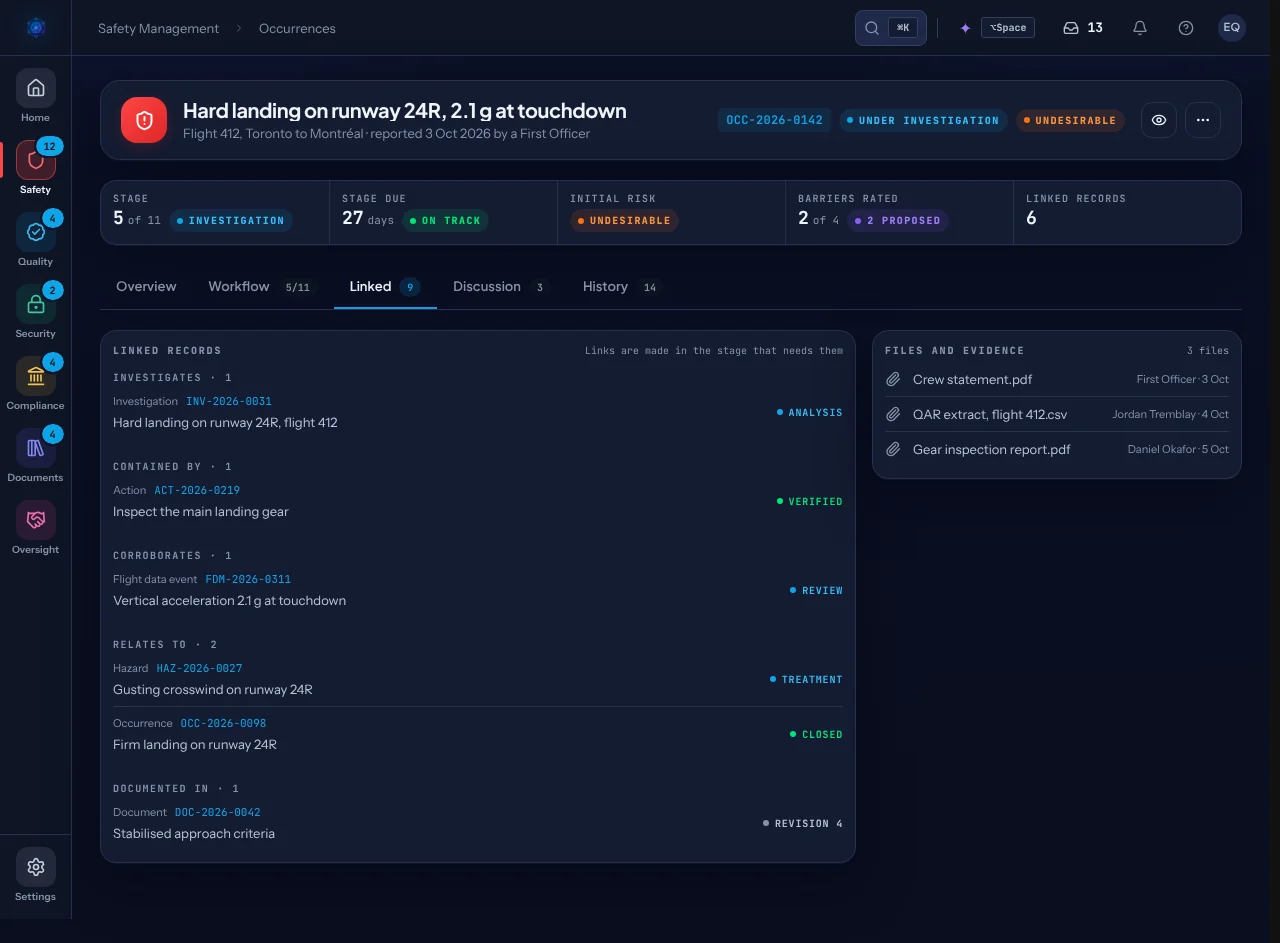The image size is (1280, 943).
Task: Open the Quality module icon
Action: [35, 232]
